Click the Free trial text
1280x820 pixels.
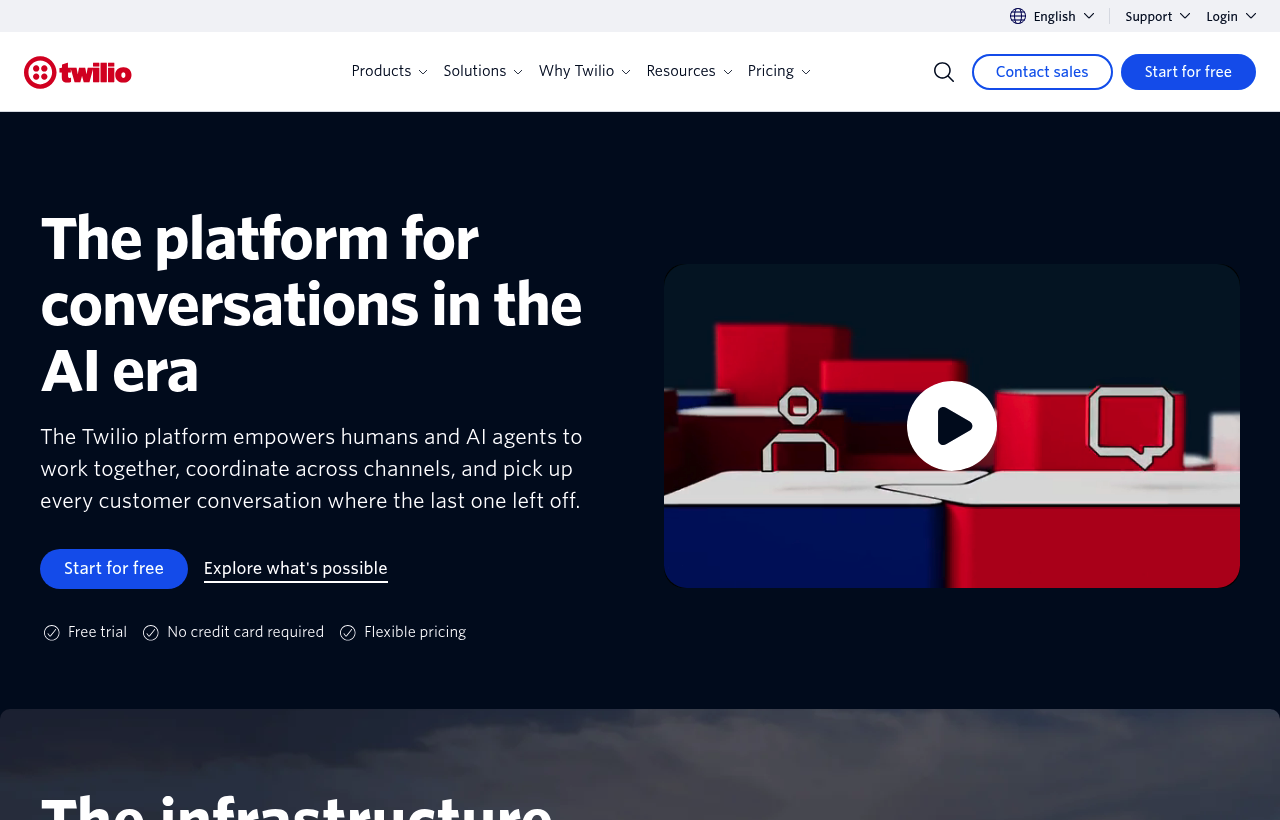click(97, 632)
